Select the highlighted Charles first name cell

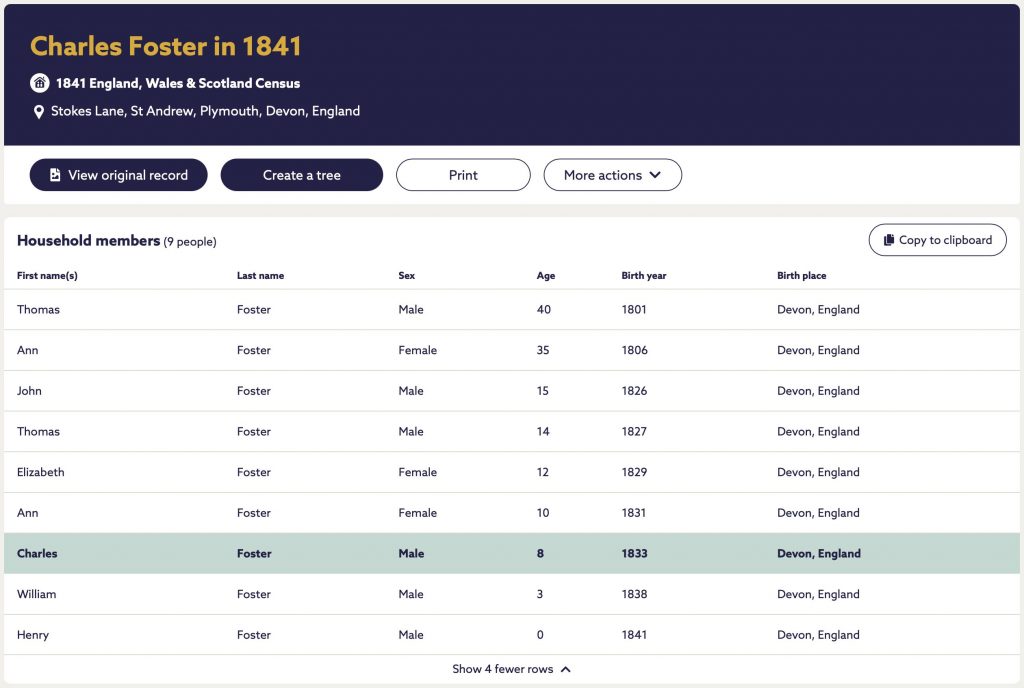[37, 554]
